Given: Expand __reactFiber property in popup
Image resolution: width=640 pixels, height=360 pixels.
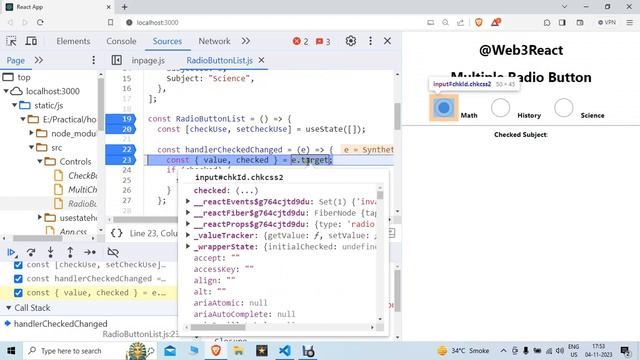Looking at the screenshot, I should coord(188,213).
